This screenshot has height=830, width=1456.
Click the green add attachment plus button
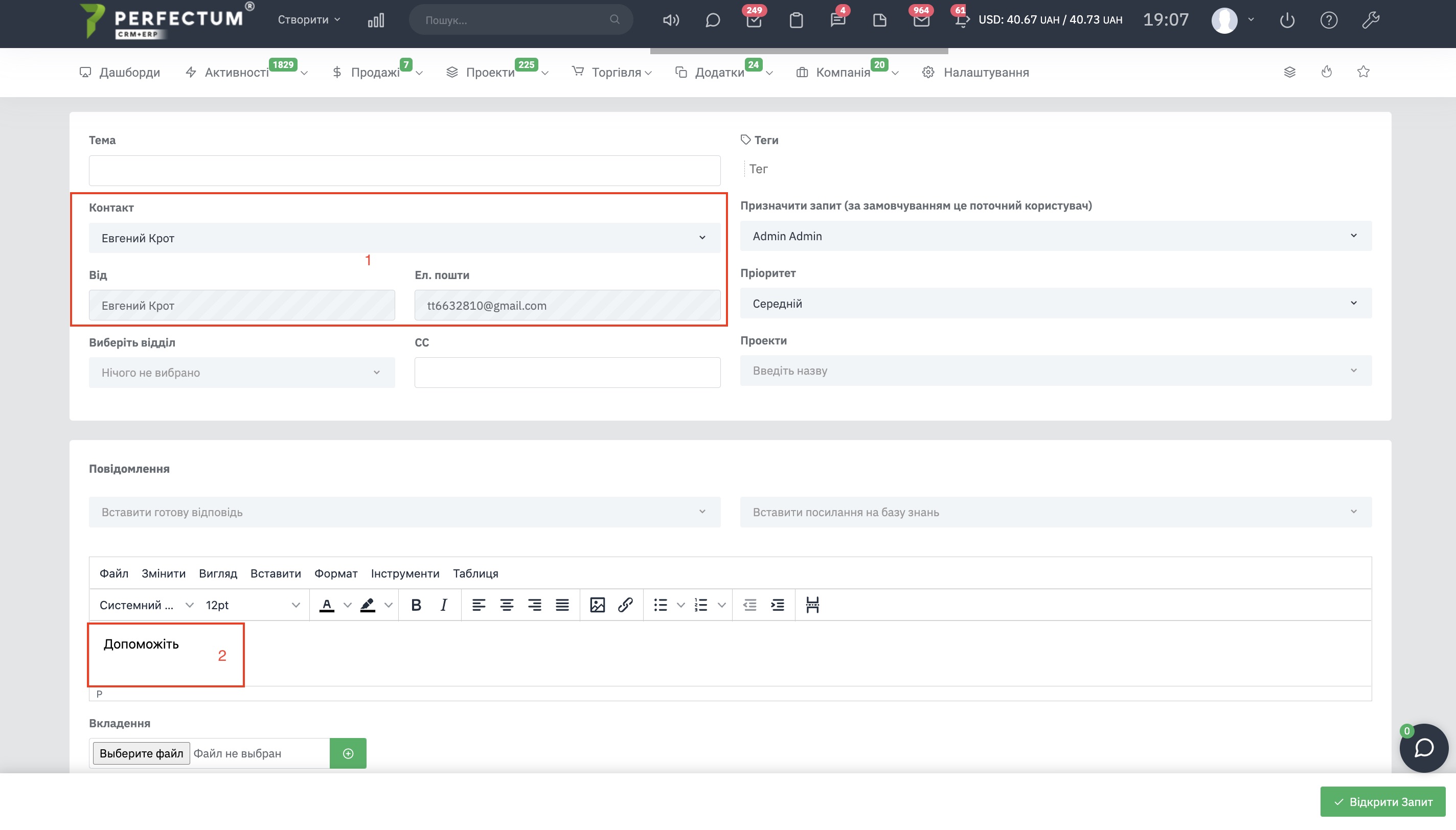(348, 753)
